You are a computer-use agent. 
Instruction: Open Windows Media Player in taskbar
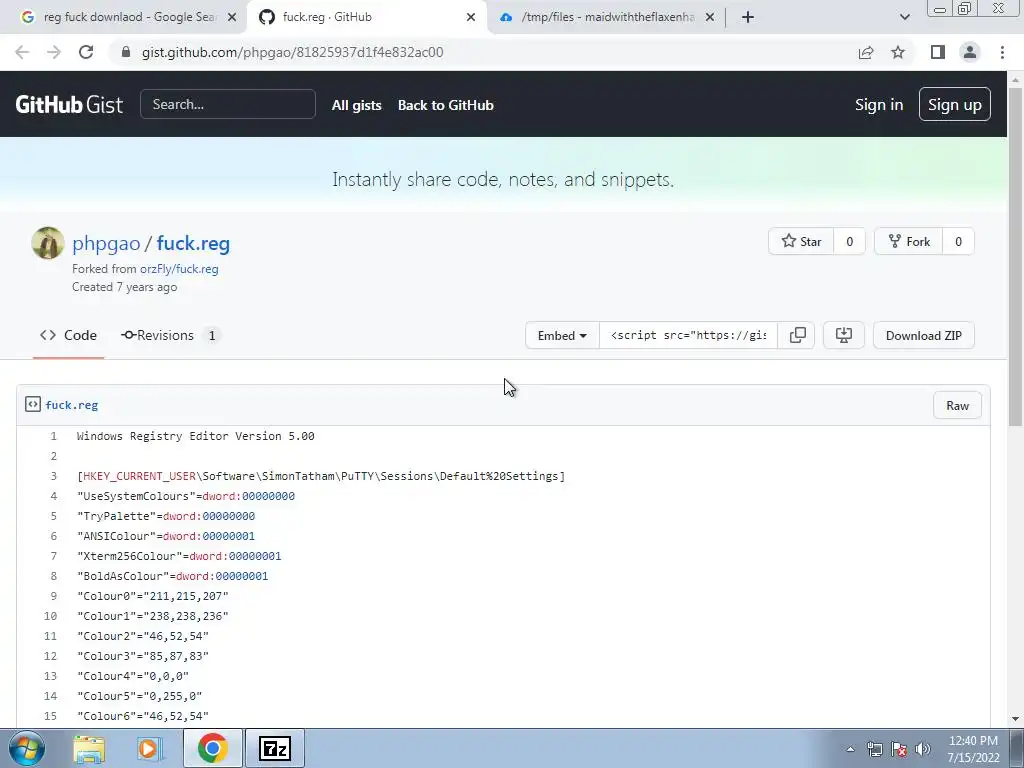(148, 748)
